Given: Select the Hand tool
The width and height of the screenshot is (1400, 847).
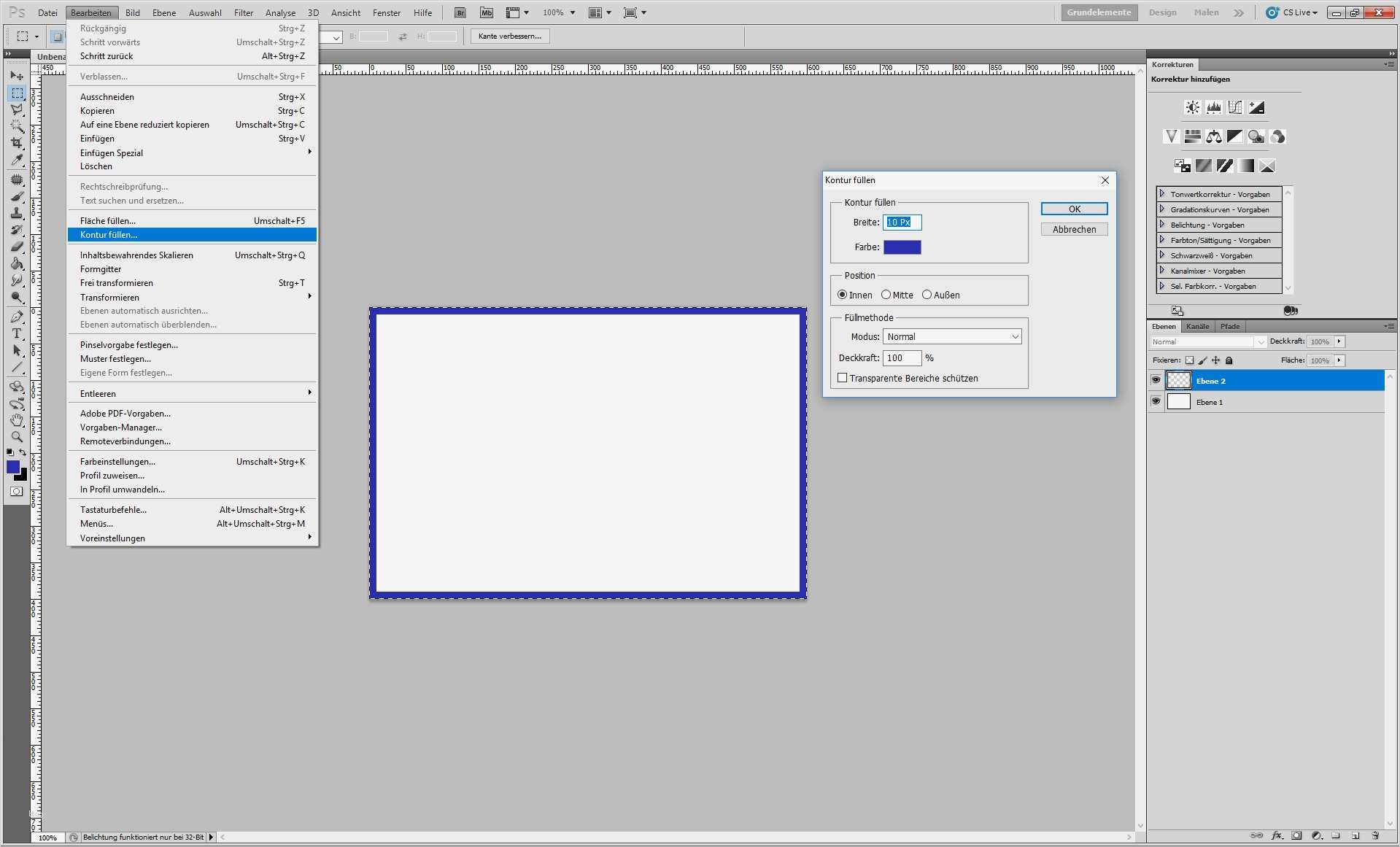Looking at the screenshot, I should coord(17,420).
